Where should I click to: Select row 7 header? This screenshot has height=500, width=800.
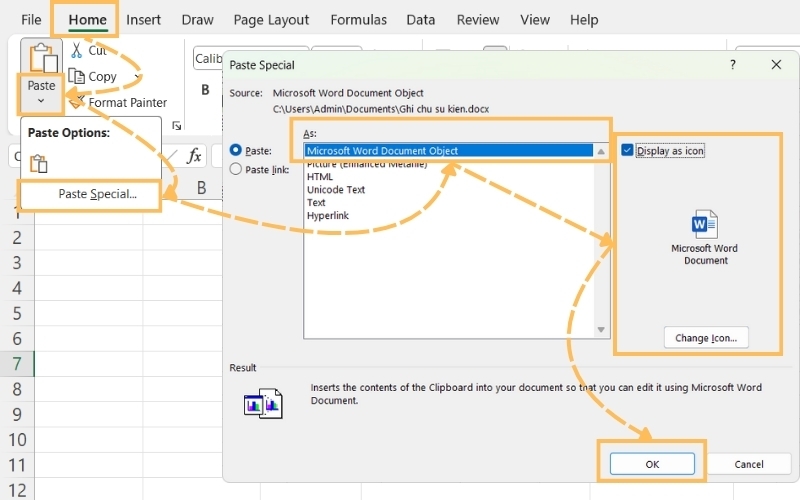click(17, 364)
